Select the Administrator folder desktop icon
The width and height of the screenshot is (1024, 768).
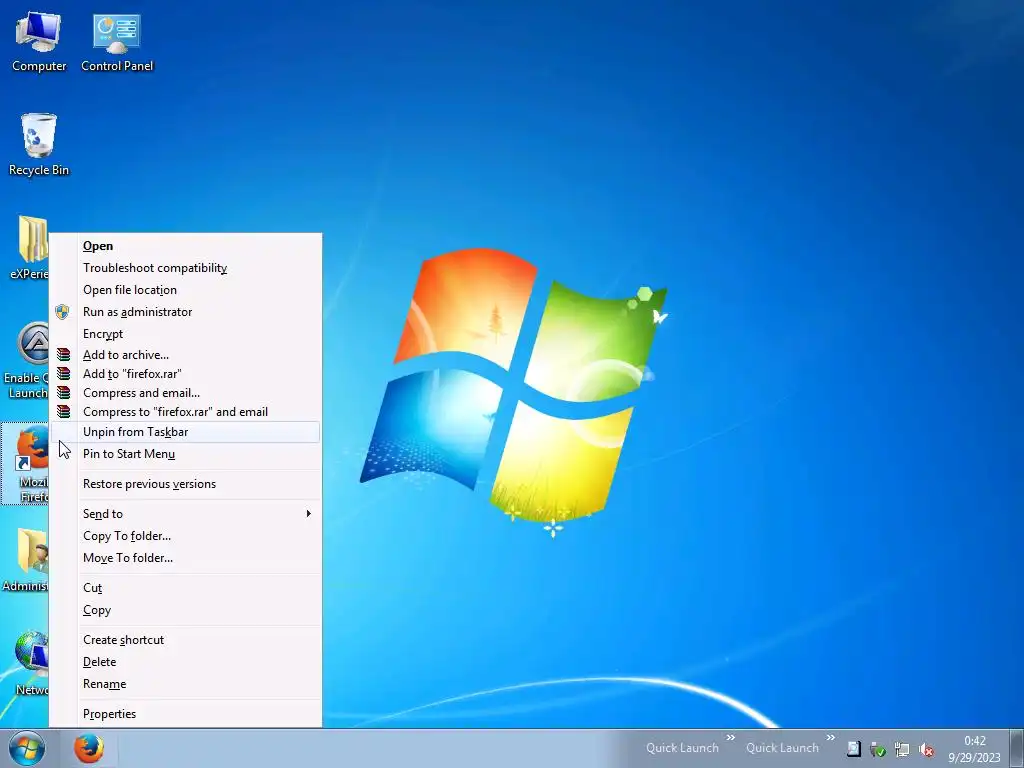(x=26, y=560)
